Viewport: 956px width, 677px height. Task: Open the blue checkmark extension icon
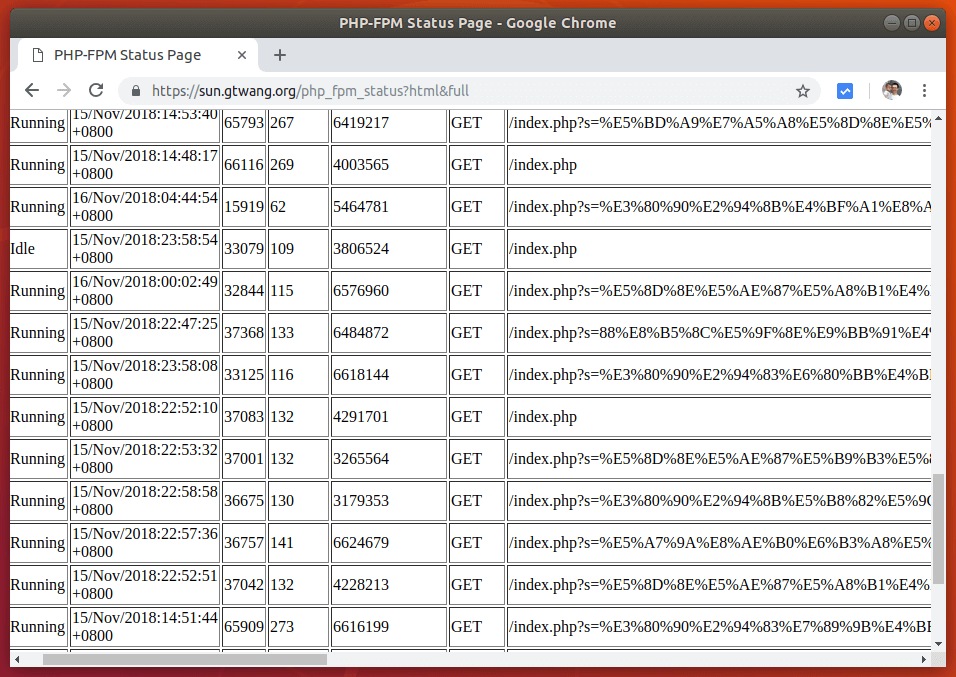(x=844, y=90)
